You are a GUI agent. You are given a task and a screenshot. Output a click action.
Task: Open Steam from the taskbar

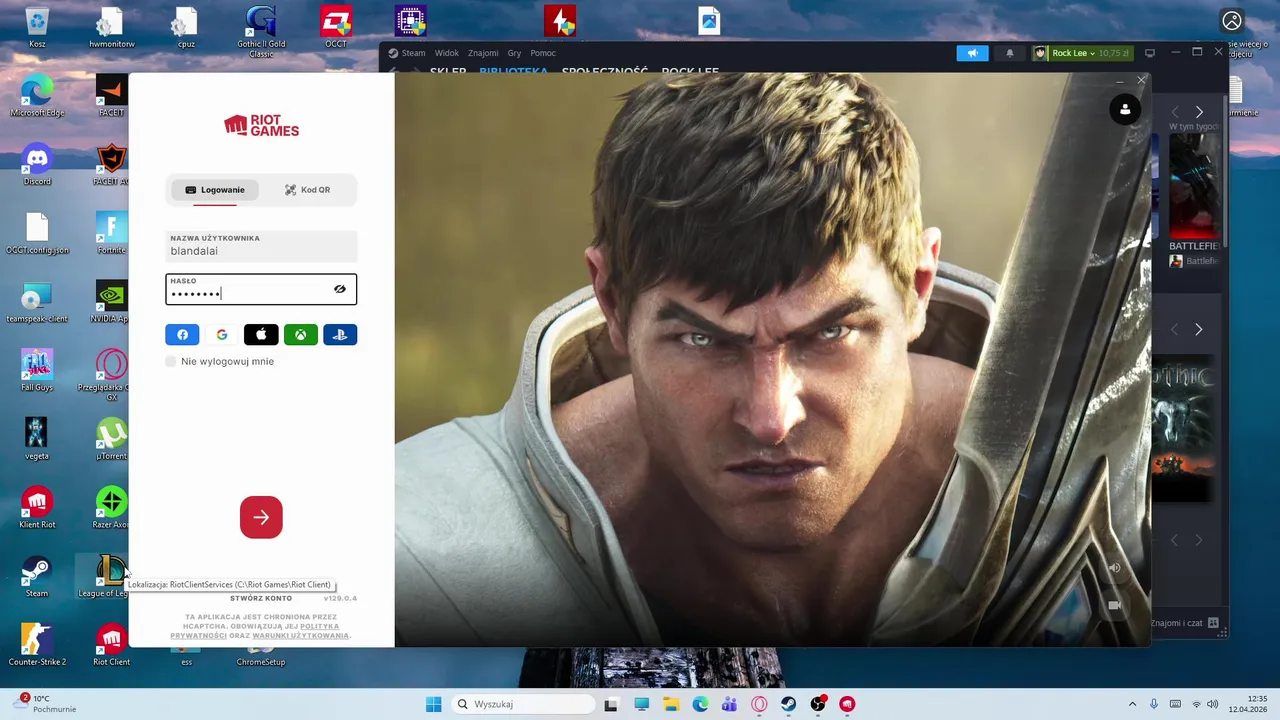pyautogui.click(x=788, y=704)
